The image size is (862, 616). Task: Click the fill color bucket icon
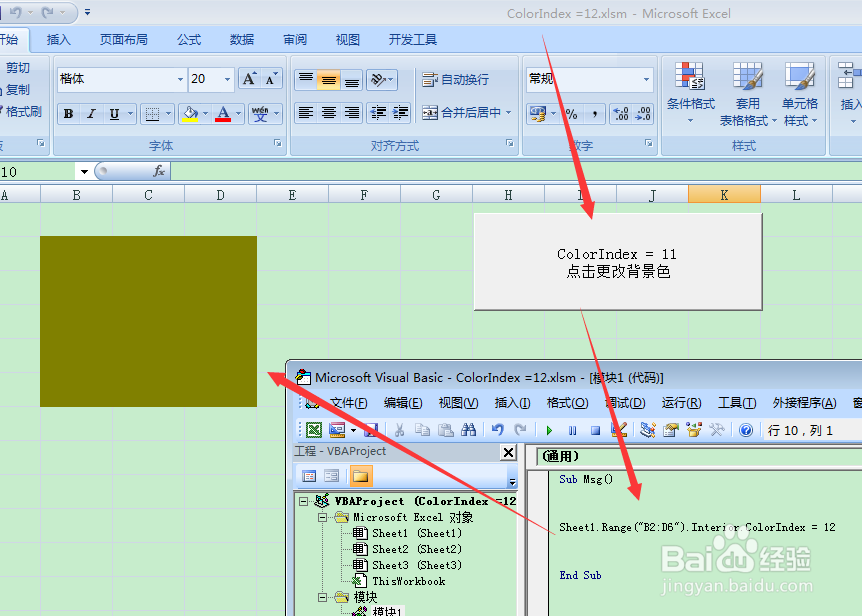pyautogui.click(x=190, y=113)
